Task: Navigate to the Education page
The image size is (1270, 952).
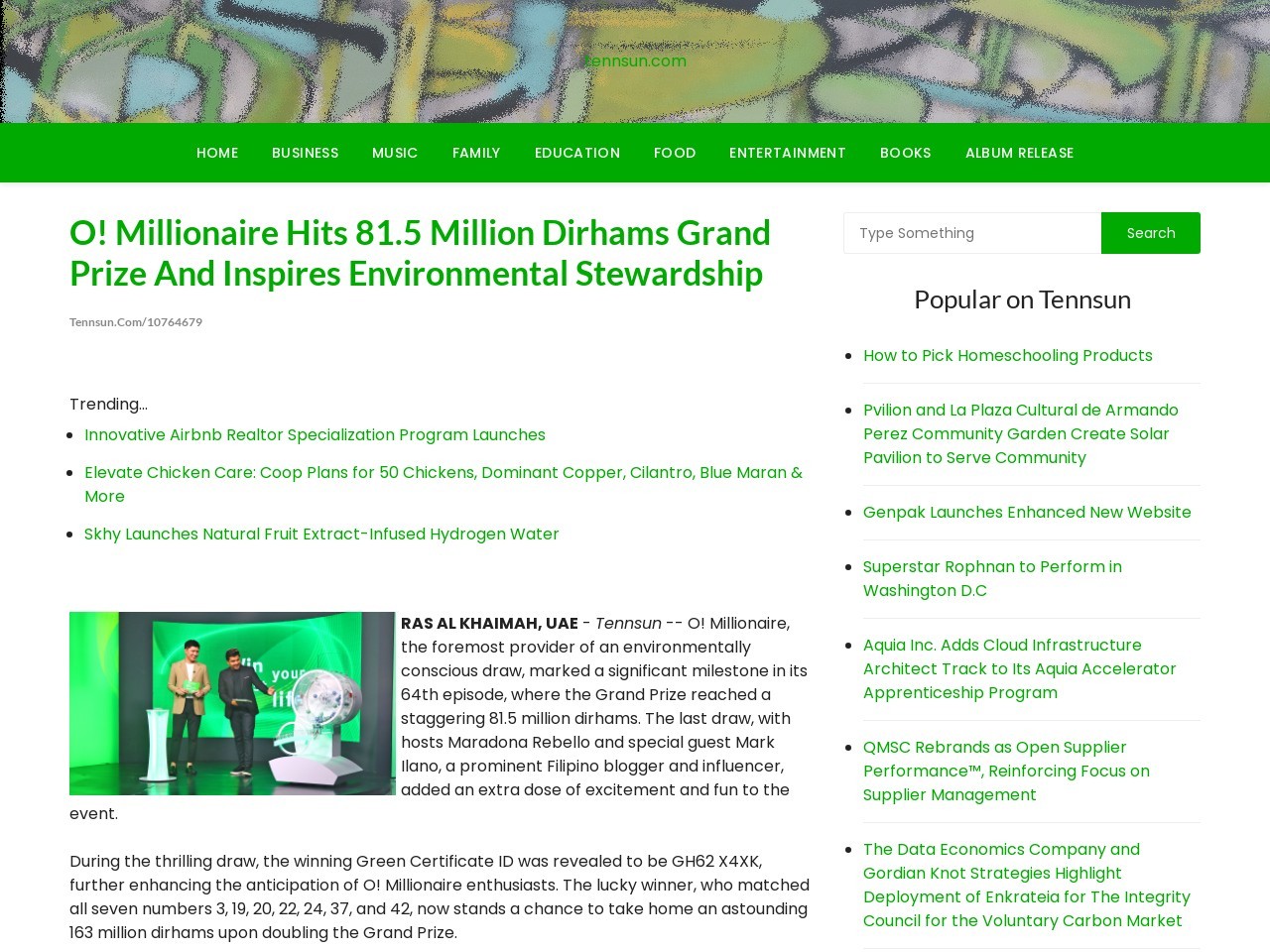Action: (x=576, y=153)
